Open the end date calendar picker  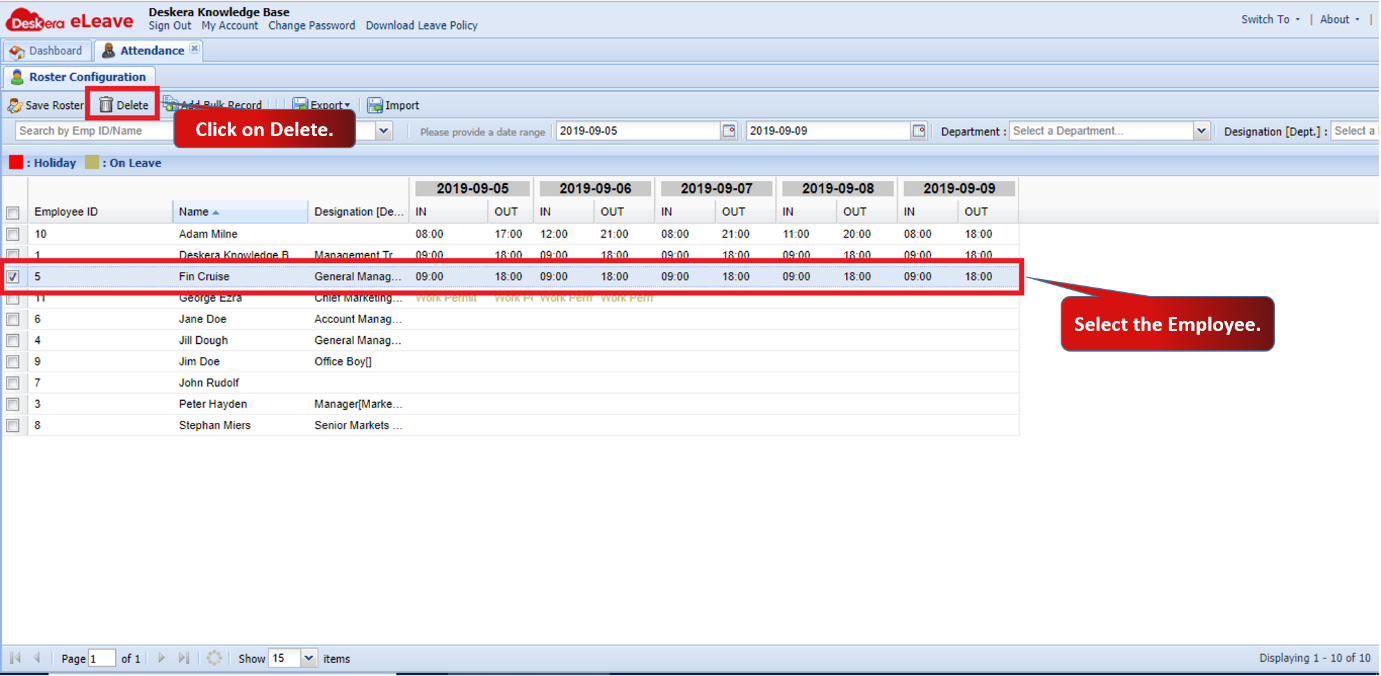919,131
